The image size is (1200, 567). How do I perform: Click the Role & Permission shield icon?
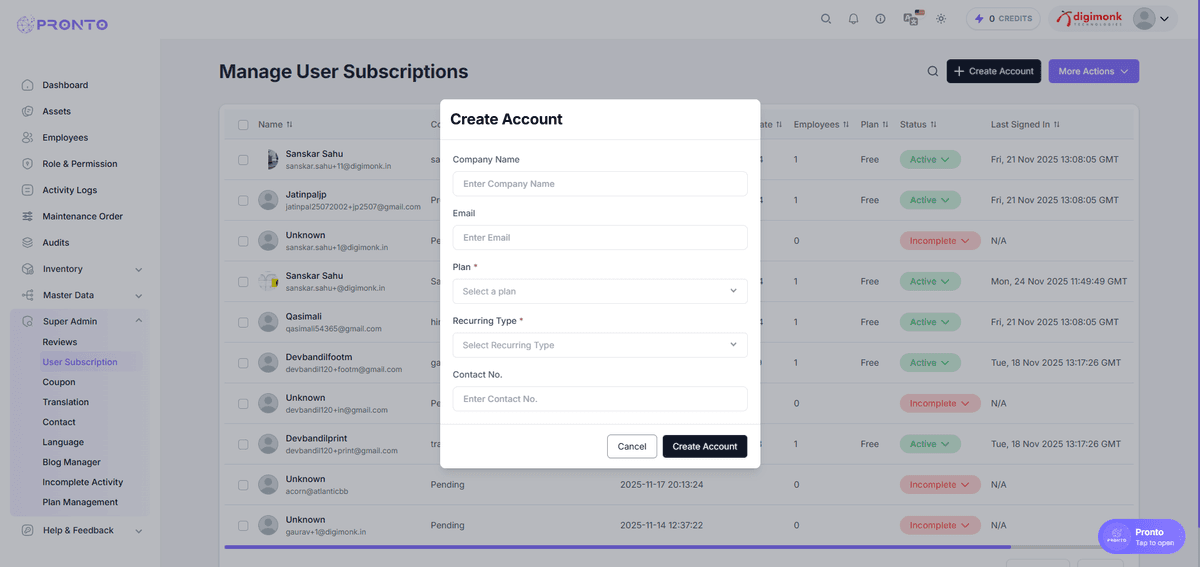(x=28, y=164)
